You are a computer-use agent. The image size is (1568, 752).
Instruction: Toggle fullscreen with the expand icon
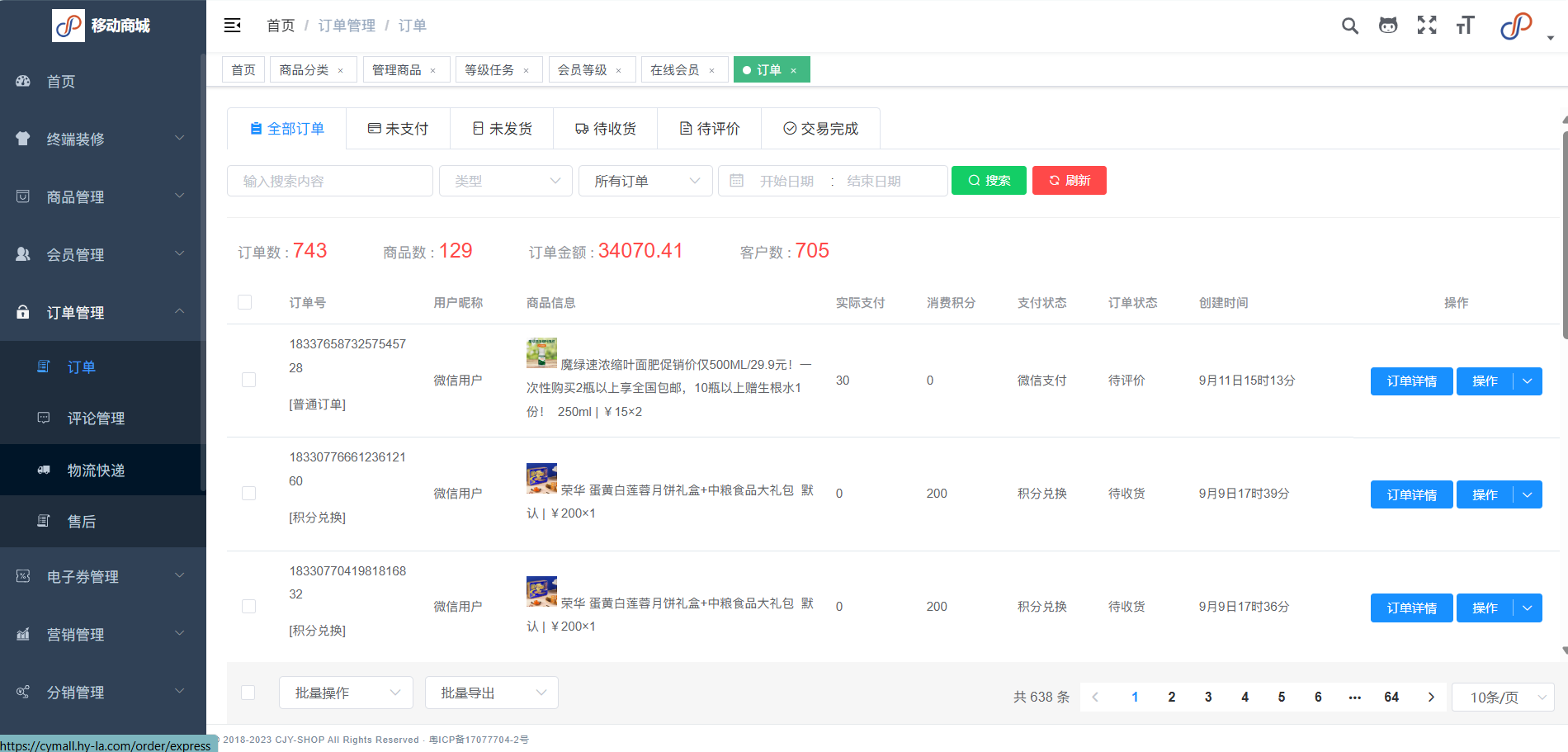tap(1427, 26)
